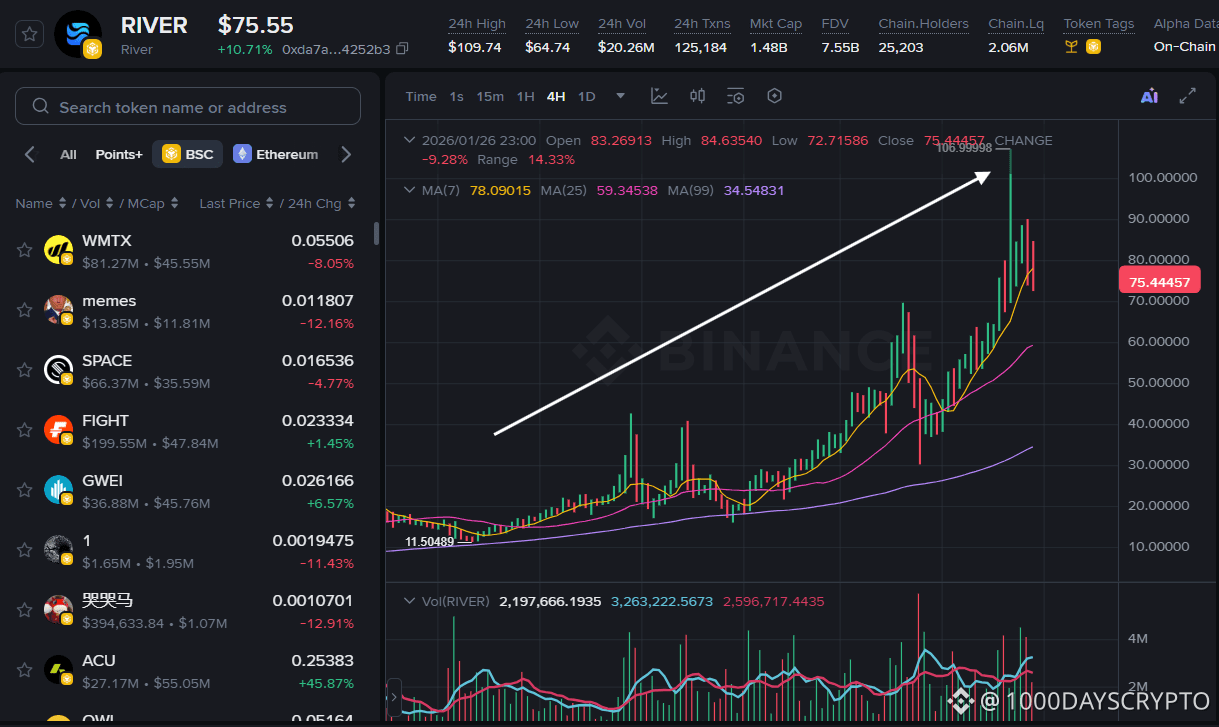Open the FIGHT token icon
The height and width of the screenshot is (727, 1219).
coord(59,430)
